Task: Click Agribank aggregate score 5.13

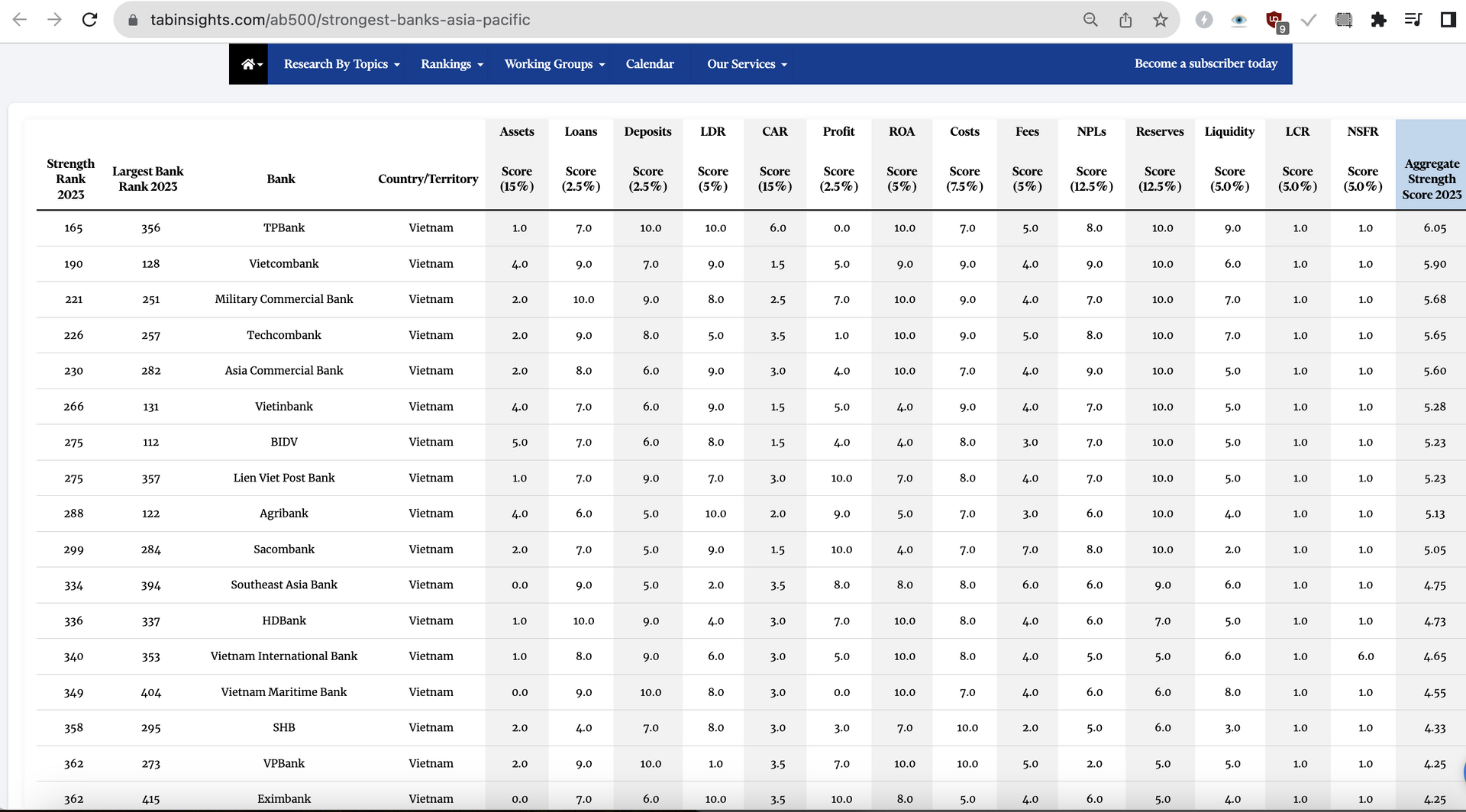Action: point(1435,514)
